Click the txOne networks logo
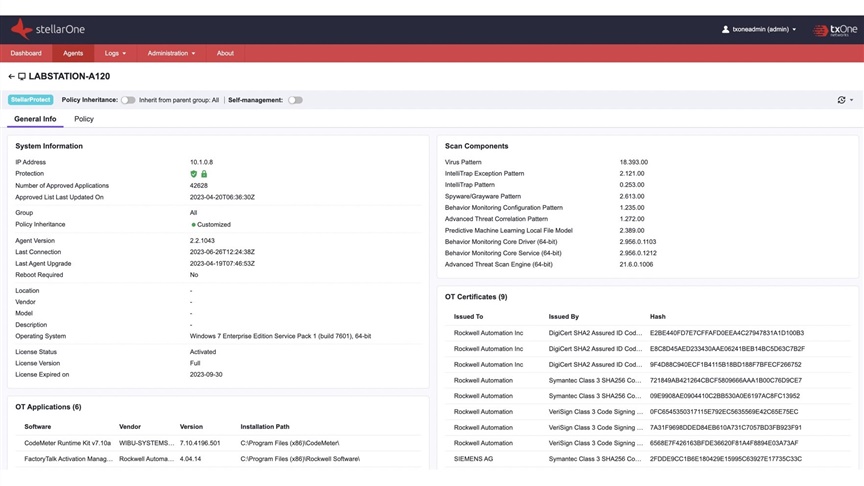The height and width of the screenshot is (486, 864). coord(835,30)
